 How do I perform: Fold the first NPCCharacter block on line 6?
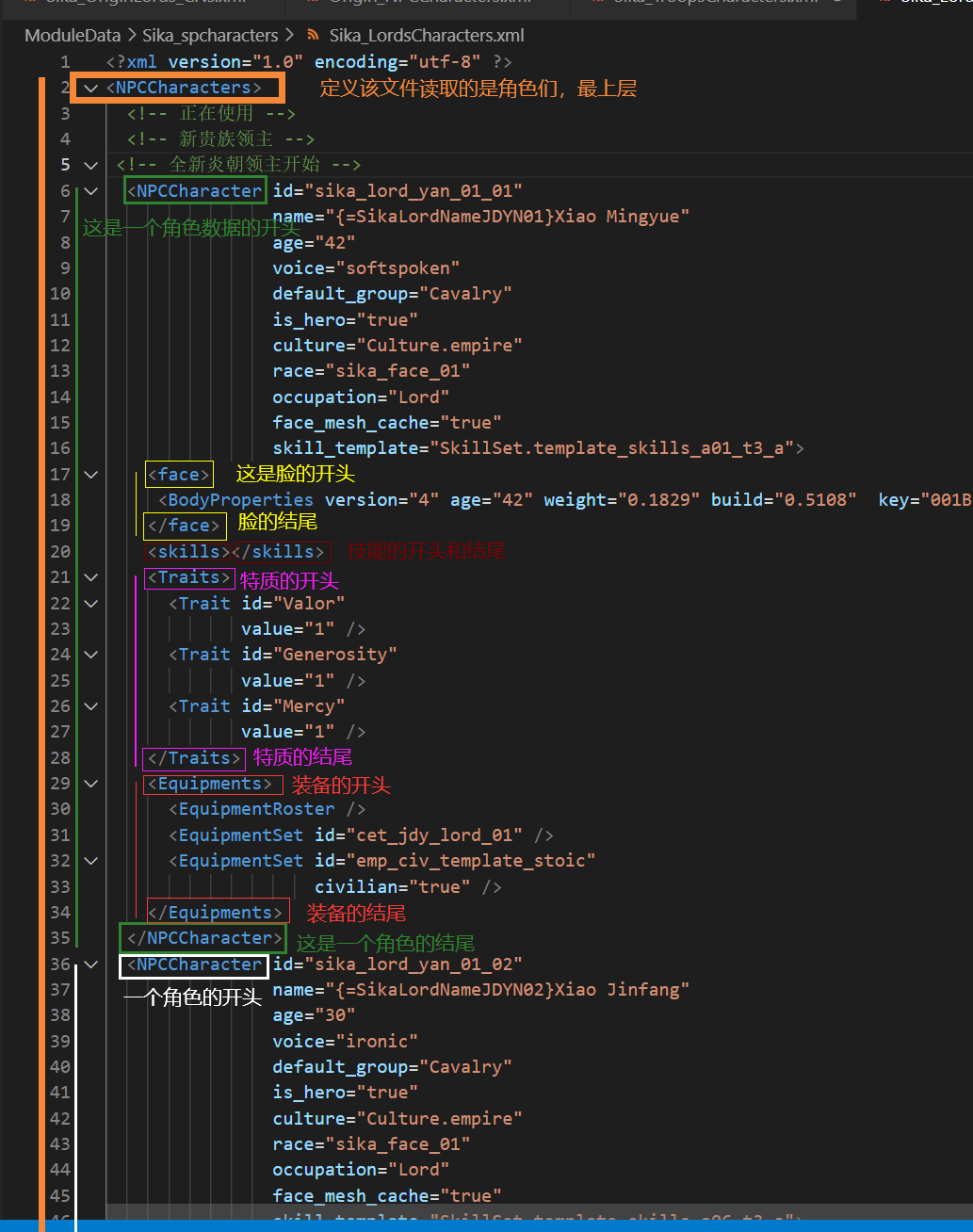pos(90,191)
